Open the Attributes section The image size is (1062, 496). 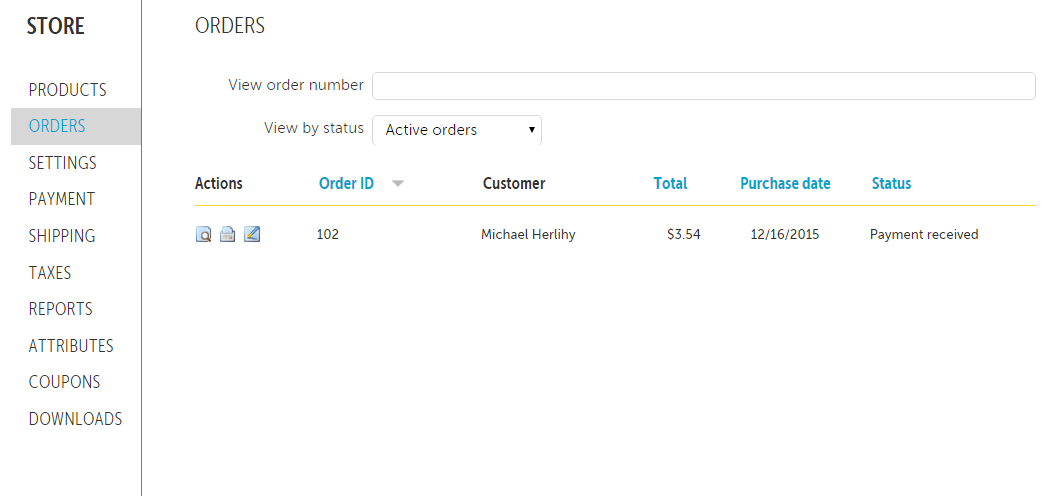(71, 346)
